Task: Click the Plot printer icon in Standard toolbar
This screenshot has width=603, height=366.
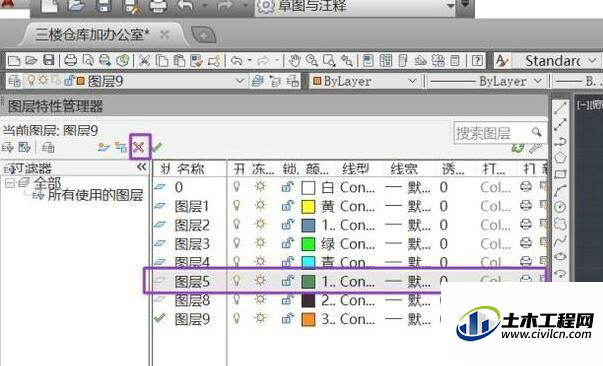Action: click(x=70, y=60)
